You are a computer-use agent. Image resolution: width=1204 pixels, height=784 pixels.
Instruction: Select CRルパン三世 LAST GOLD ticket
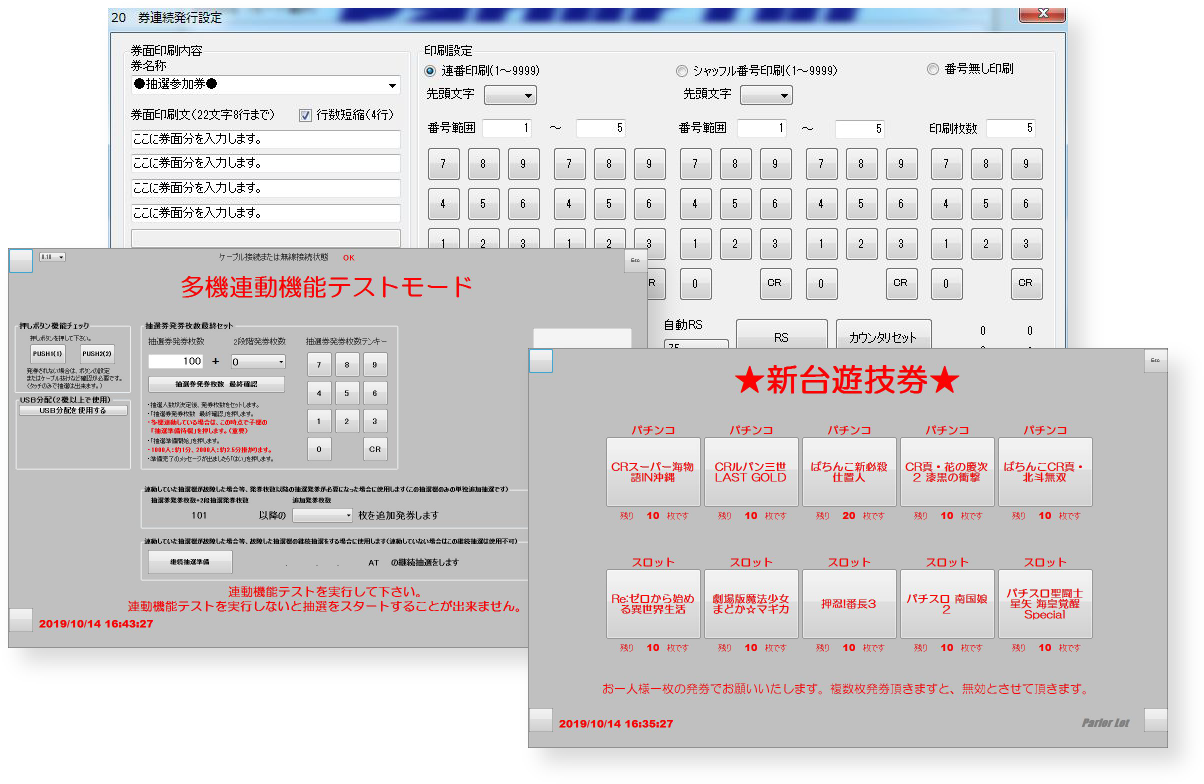coord(751,472)
